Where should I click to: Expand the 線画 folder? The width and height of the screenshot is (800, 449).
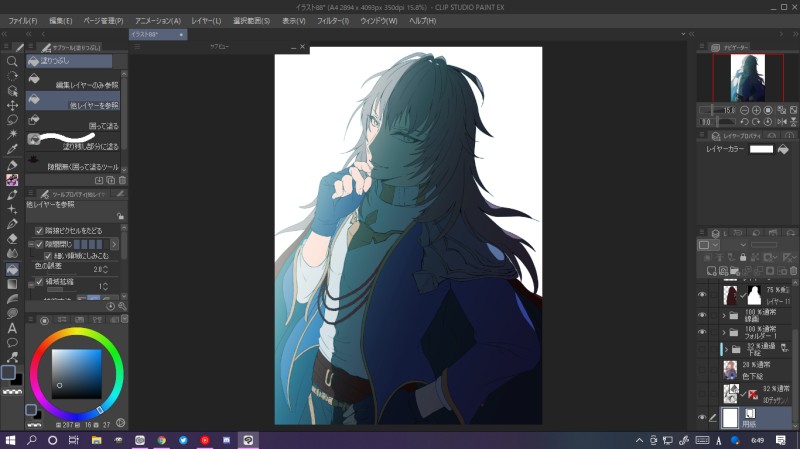[724, 316]
